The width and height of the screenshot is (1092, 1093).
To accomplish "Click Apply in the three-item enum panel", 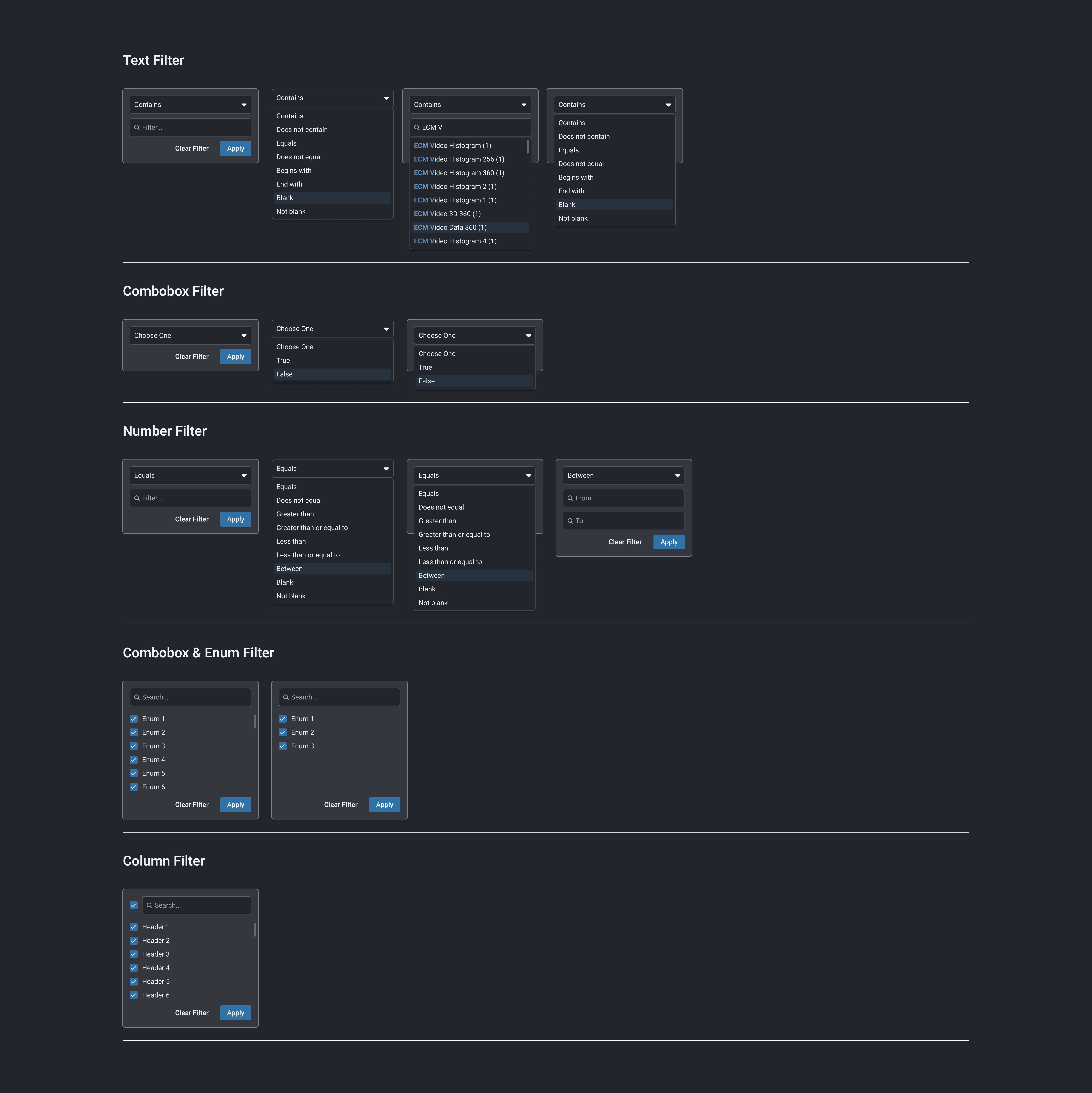I will coord(385,805).
